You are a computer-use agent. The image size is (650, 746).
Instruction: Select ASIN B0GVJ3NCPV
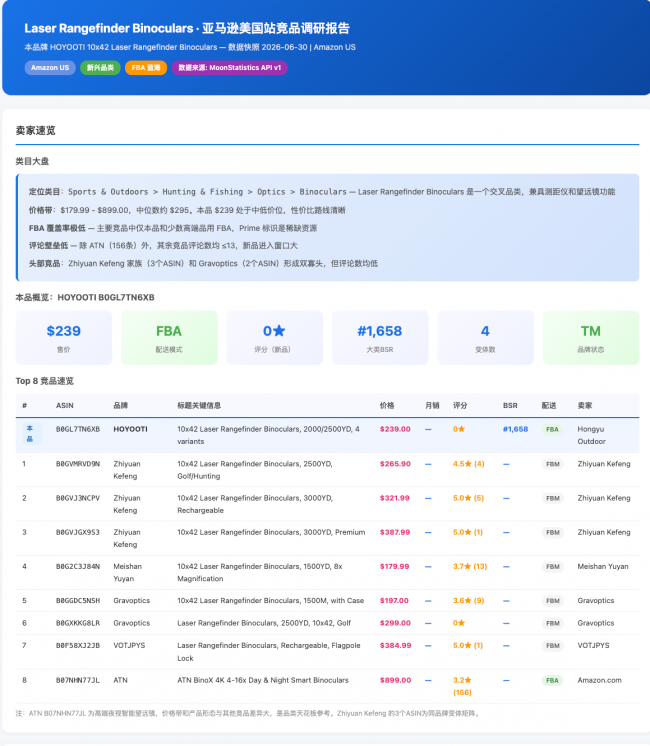[78, 498]
